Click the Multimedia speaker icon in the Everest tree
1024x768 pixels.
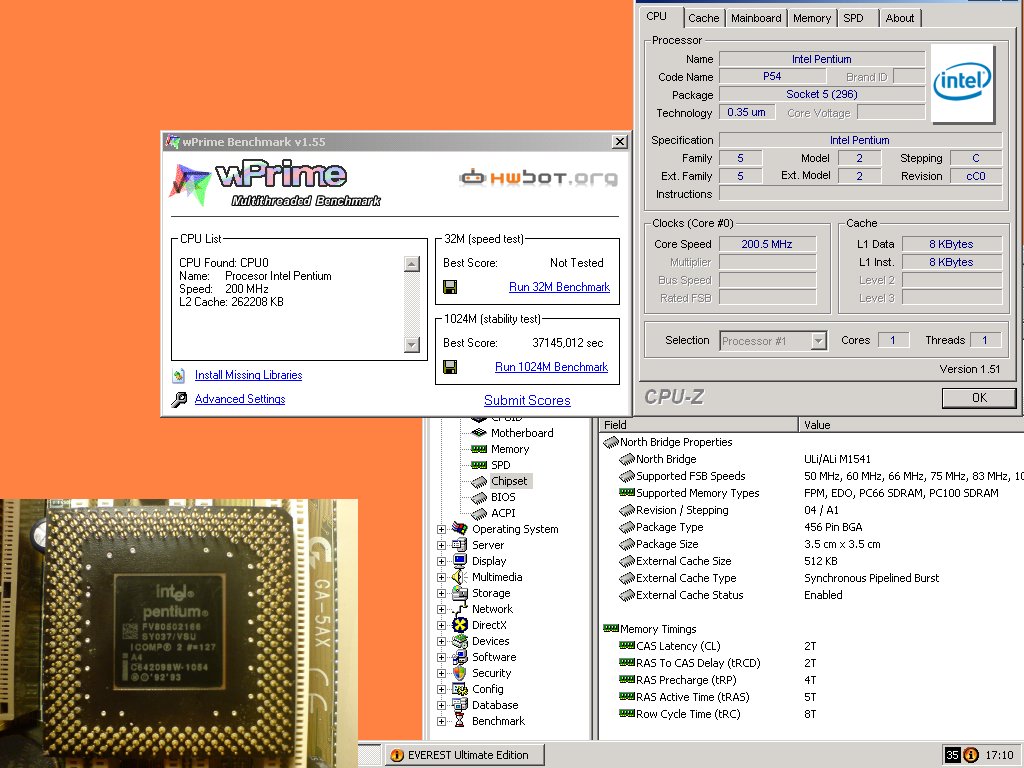click(460, 577)
